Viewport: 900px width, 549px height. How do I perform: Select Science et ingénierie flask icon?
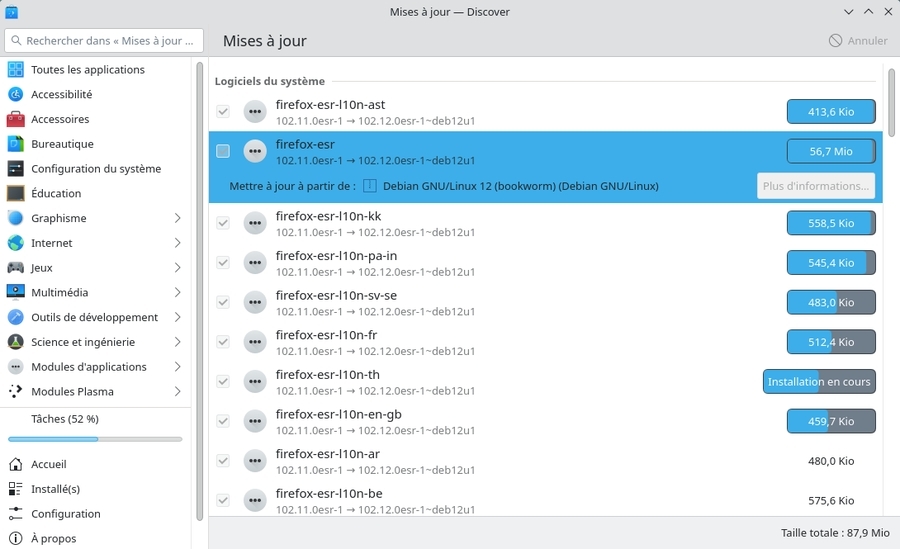coord(15,342)
